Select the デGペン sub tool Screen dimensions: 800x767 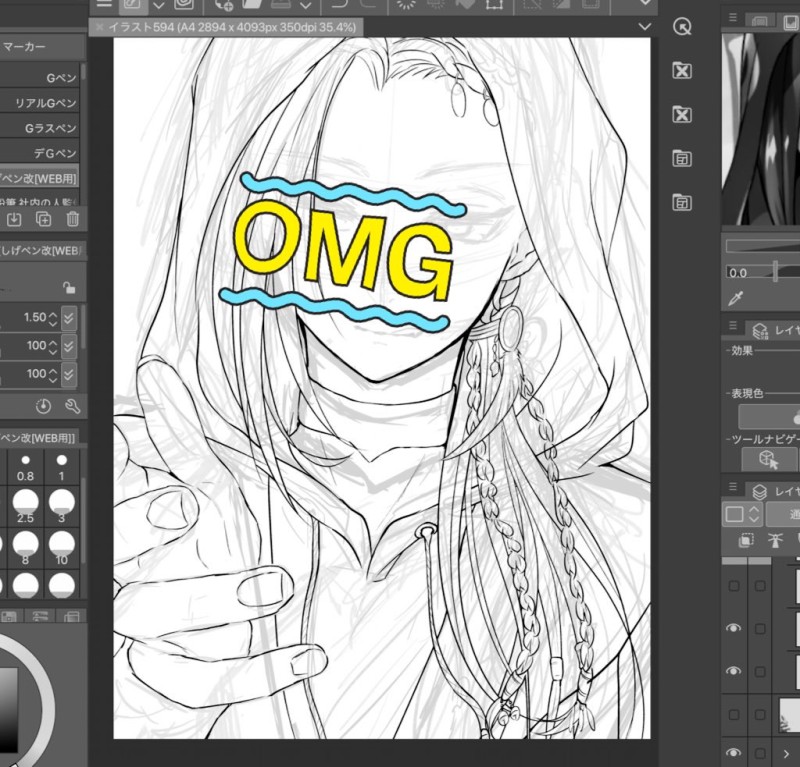tap(40, 153)
